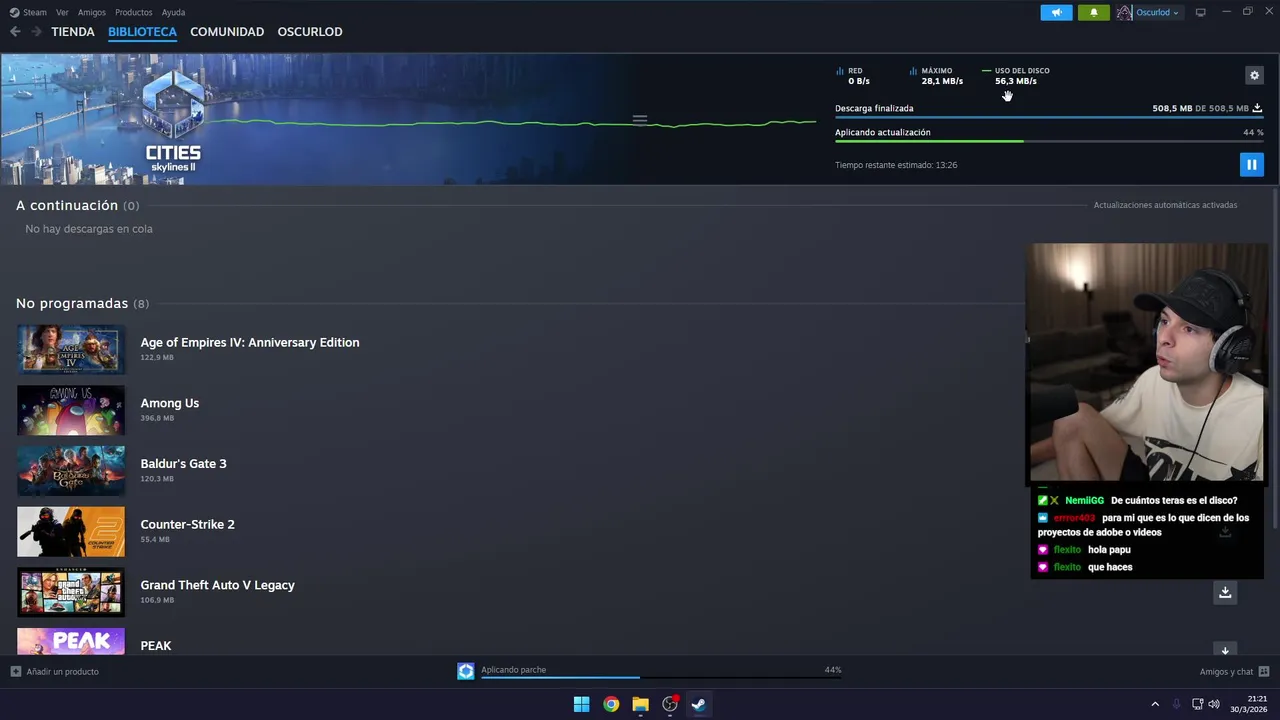The image size is (1280, 720).
Task: Open the OSCURLOD profile tab
Action: [x=310, y=32]
